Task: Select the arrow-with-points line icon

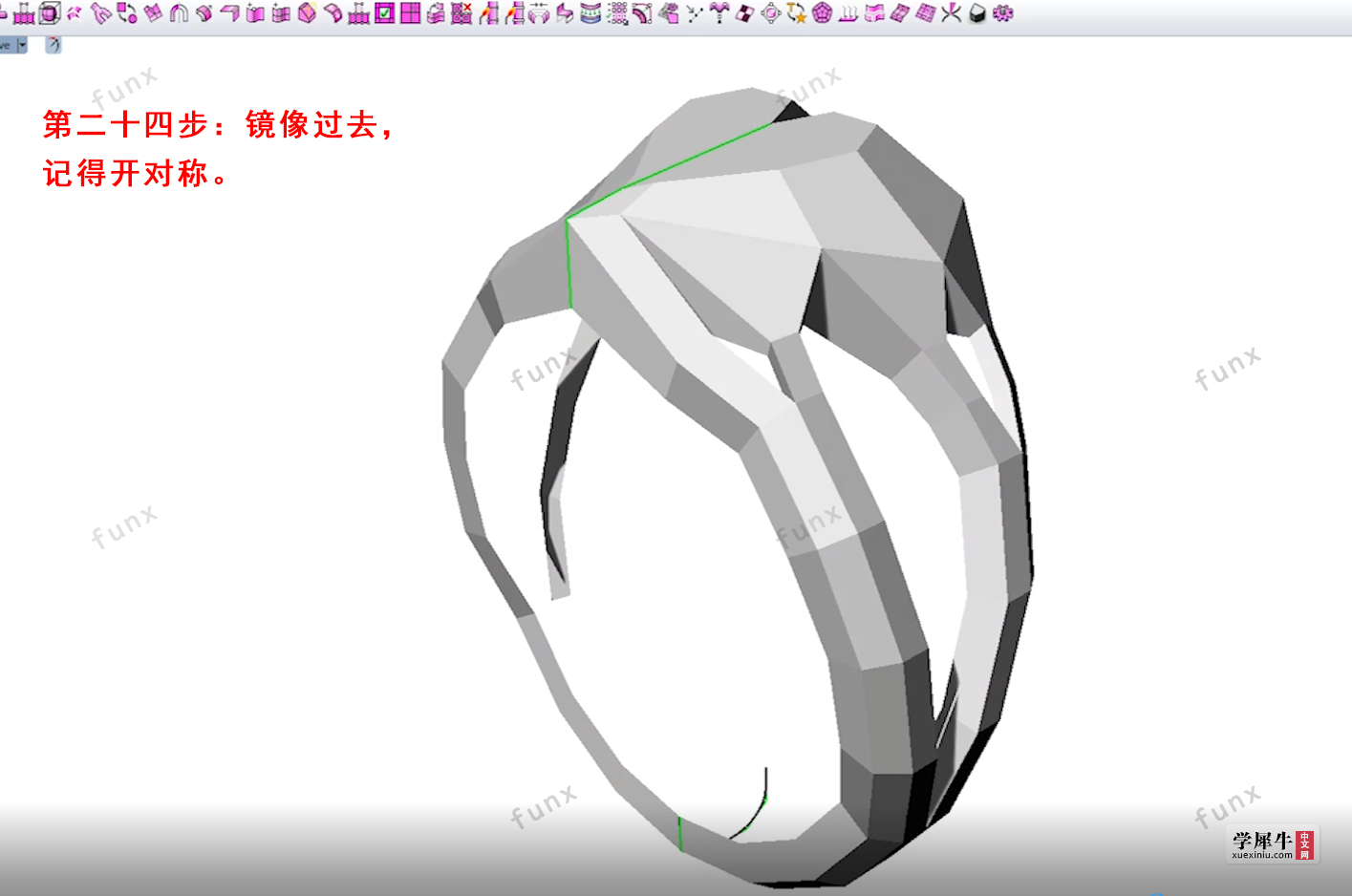Action: (695, 14)
